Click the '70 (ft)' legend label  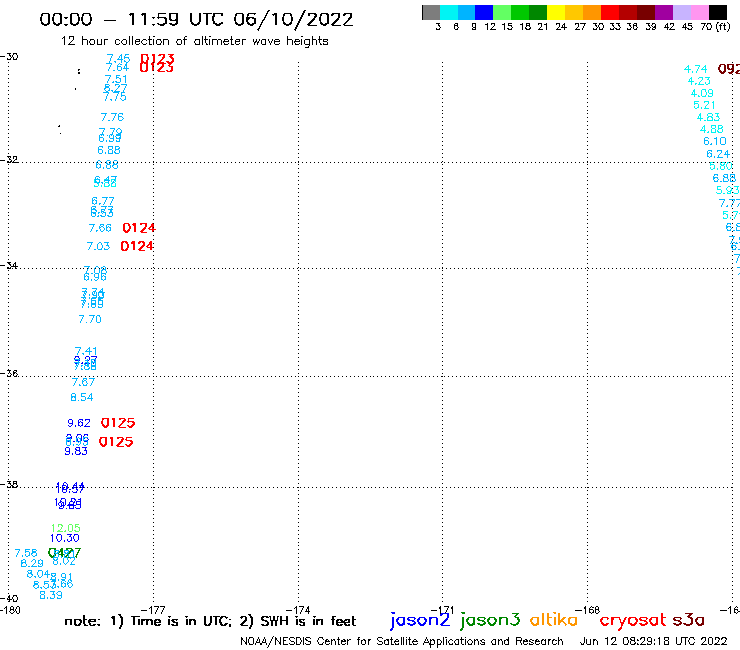(x=715, y=26)
